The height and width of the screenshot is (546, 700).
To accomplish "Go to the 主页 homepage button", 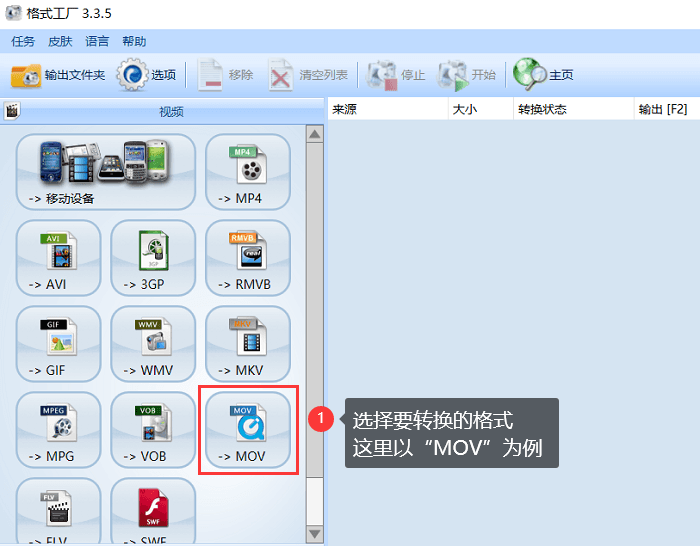I will (x=543, y=75).
